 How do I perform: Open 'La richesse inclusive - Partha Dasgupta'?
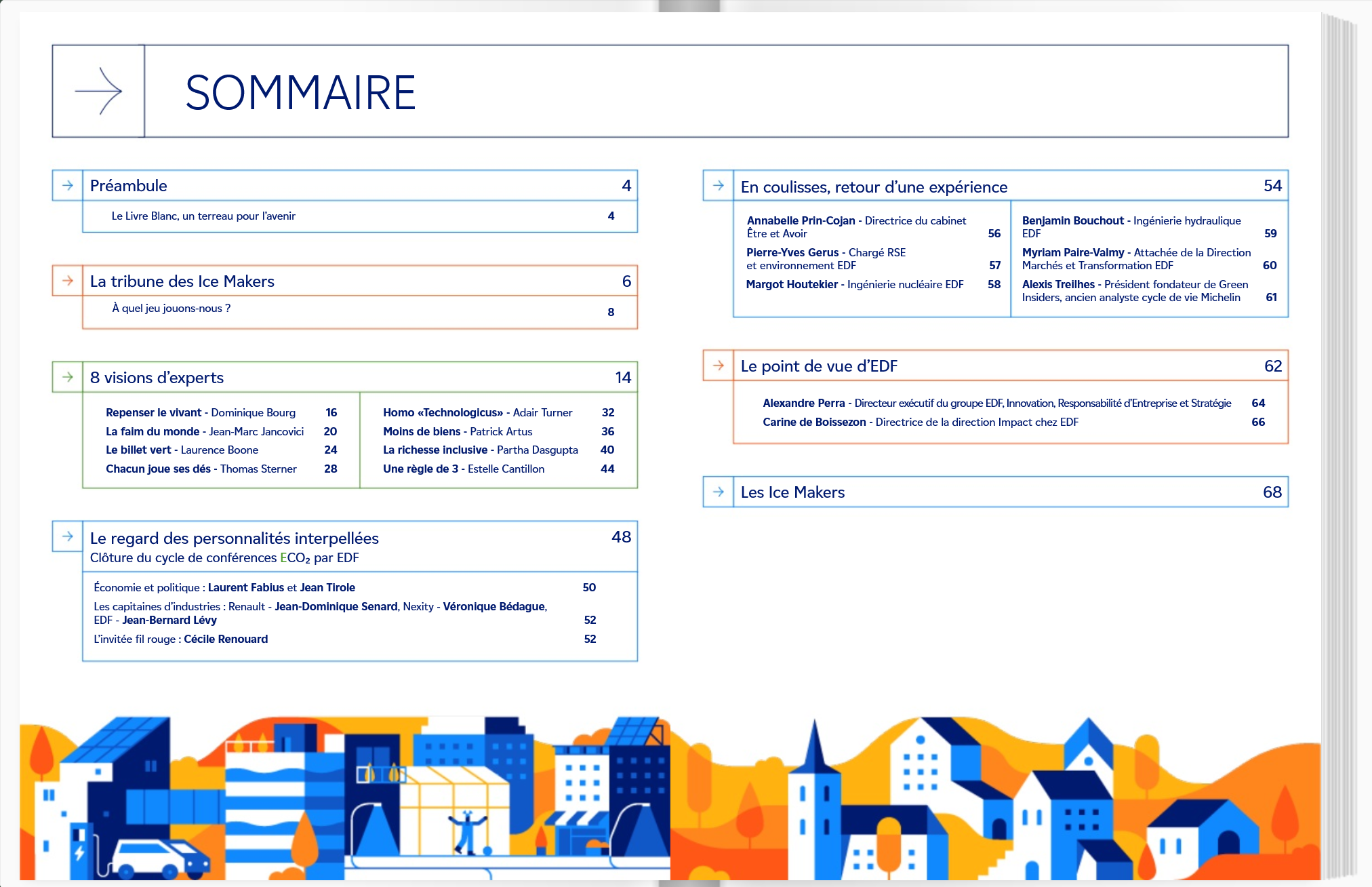481,450
